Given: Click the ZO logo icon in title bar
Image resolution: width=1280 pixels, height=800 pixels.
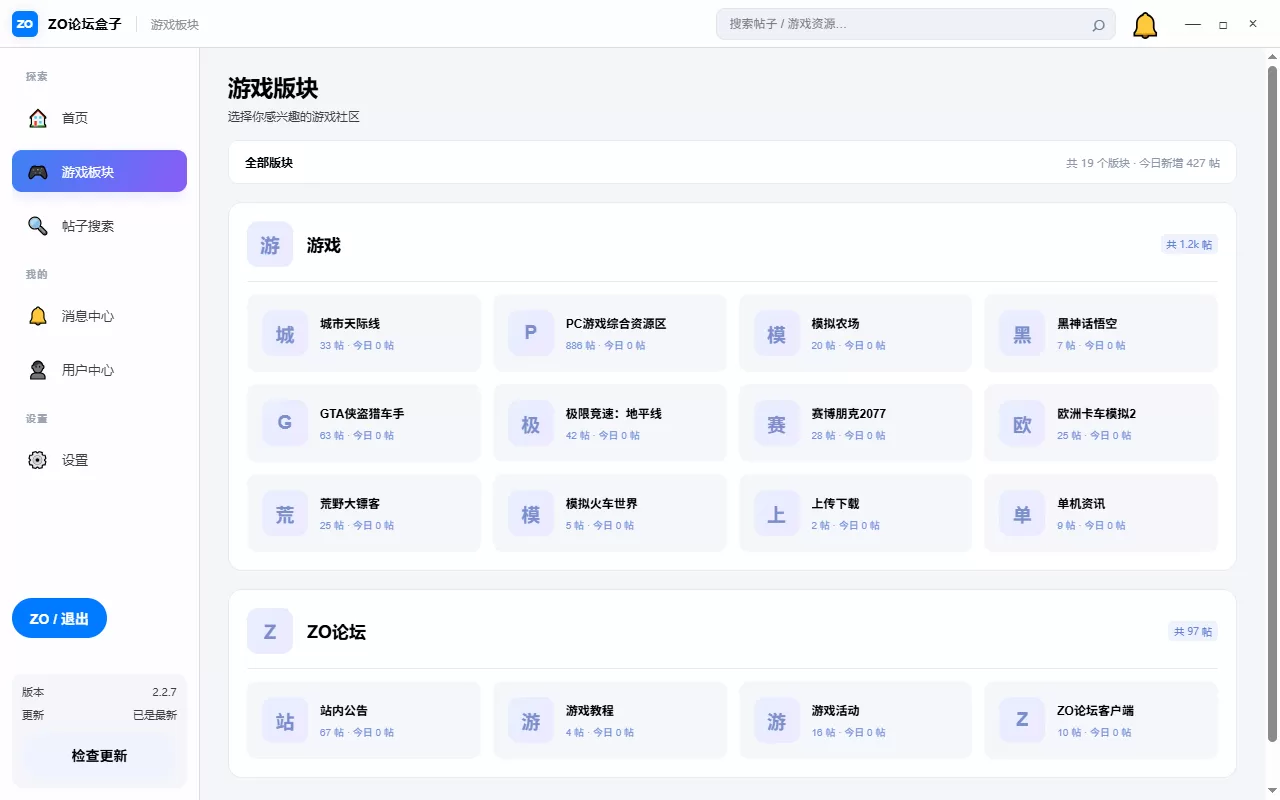Looking at the screenshot, I should click(25, 24).
